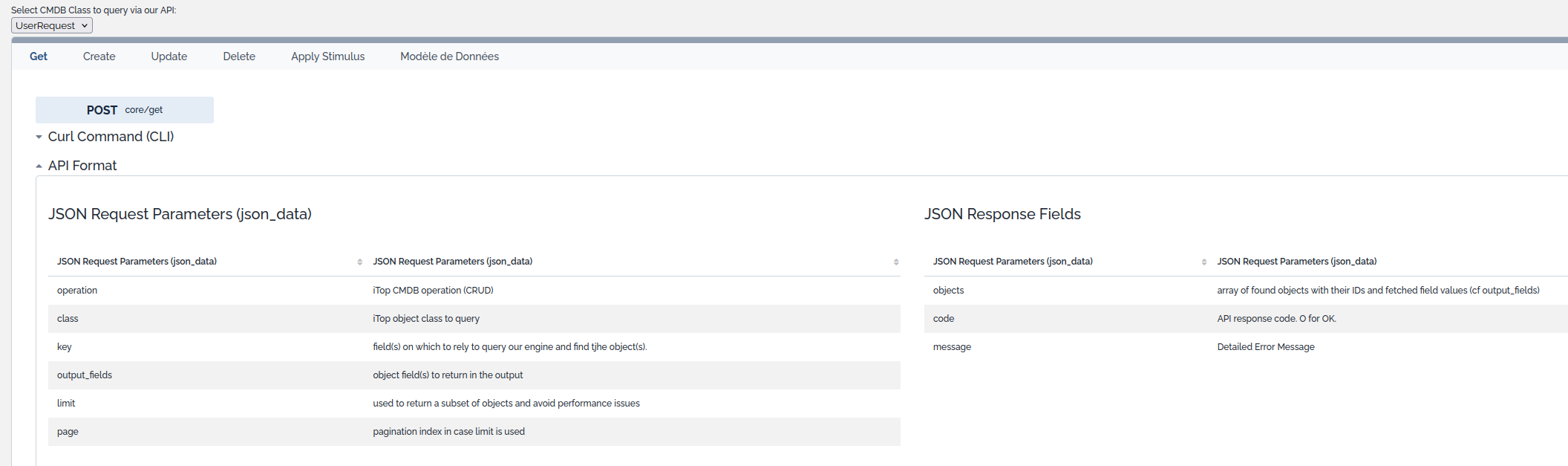Open the Apply Stimulus tab
Viewport: 1568px width, 466px height.
coord(327,56)
